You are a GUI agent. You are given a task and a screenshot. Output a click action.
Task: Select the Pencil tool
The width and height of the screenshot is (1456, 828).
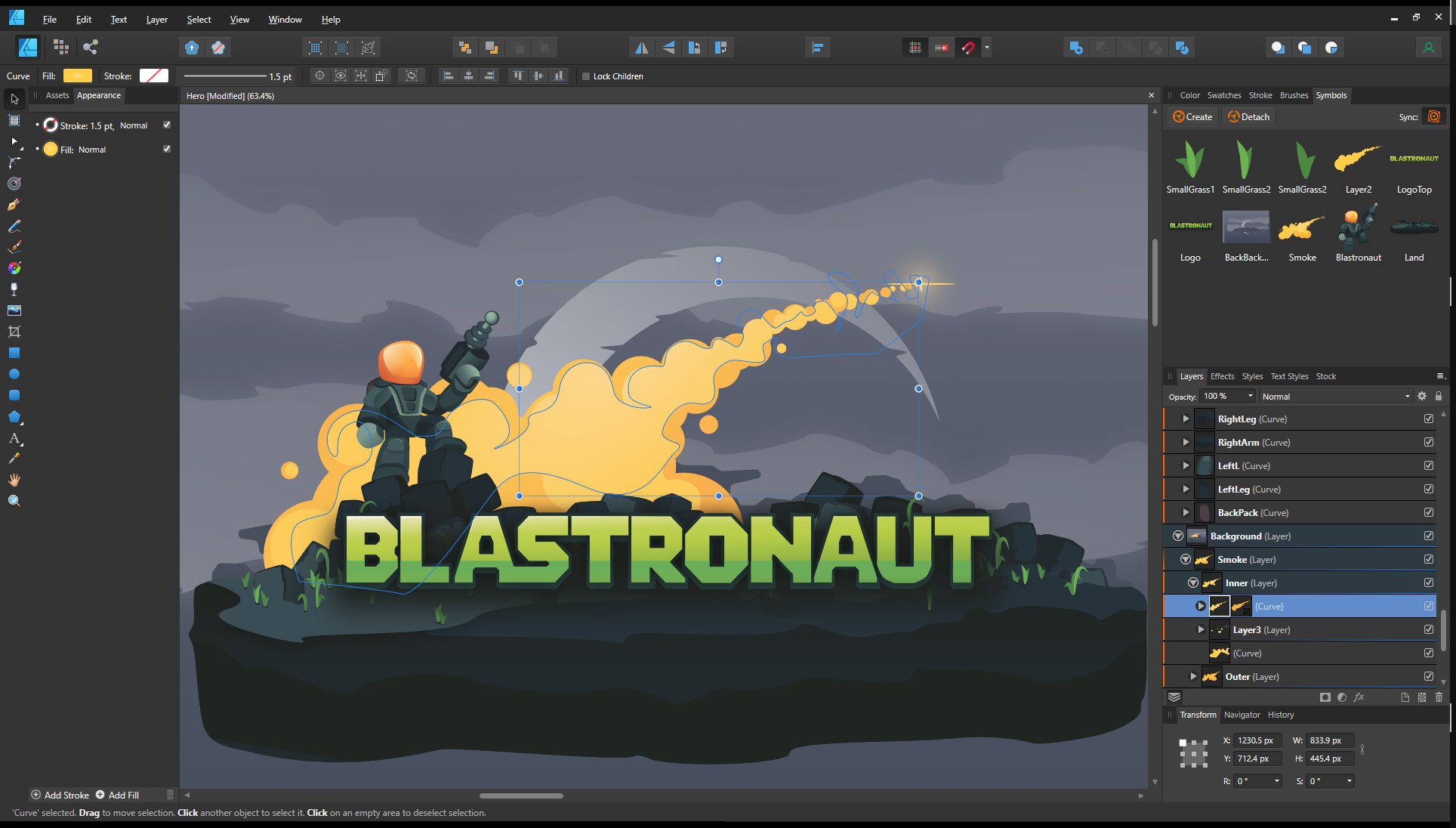[x=14, y=226]
